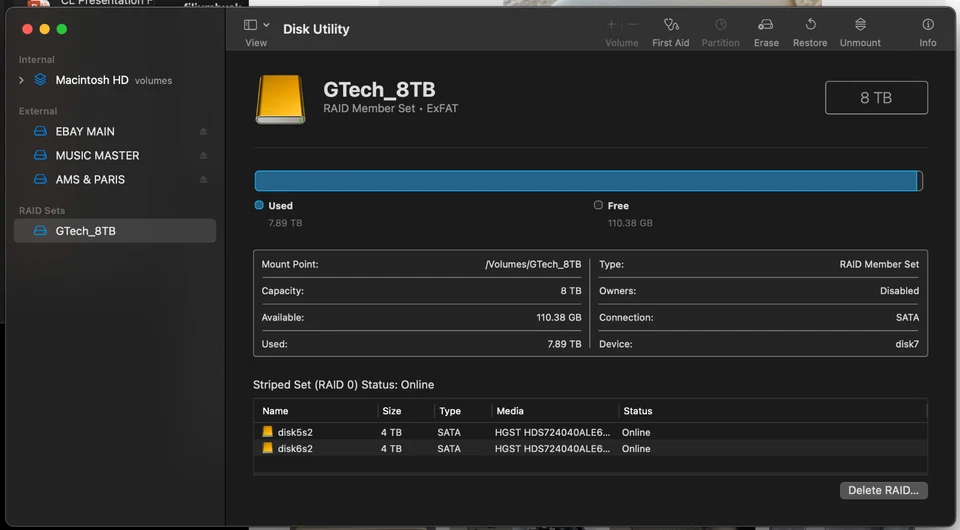Click the add Volume plus icon
960x530 pixels.
click(610, 24)
